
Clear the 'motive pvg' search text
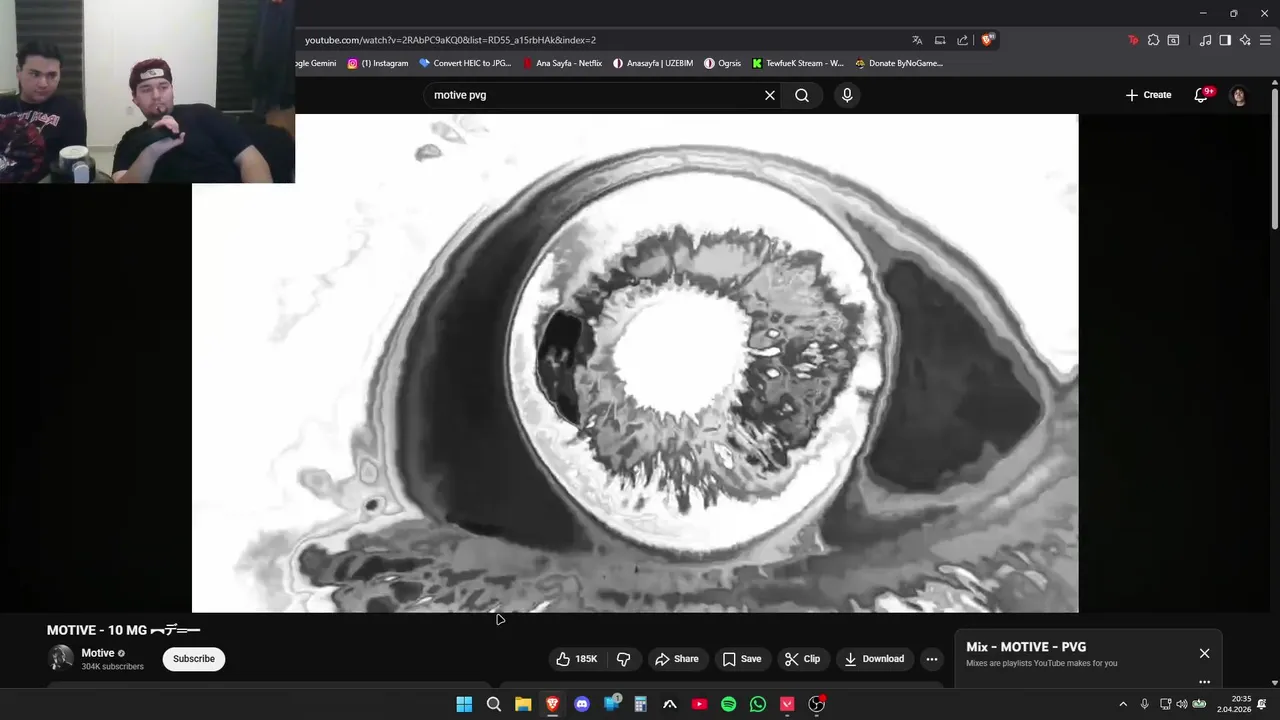[x=770, y=95]
